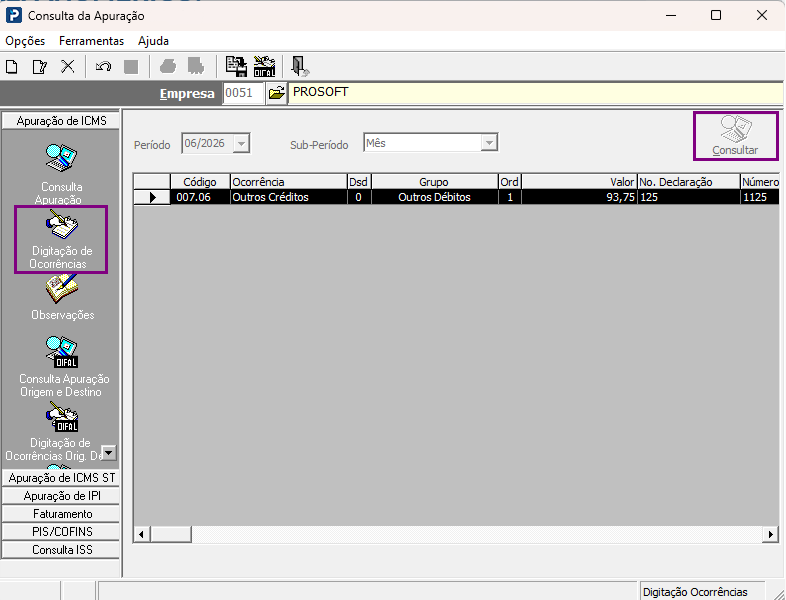Click the Ocorrência column header

pyautogui.click(x=289, y=181)
